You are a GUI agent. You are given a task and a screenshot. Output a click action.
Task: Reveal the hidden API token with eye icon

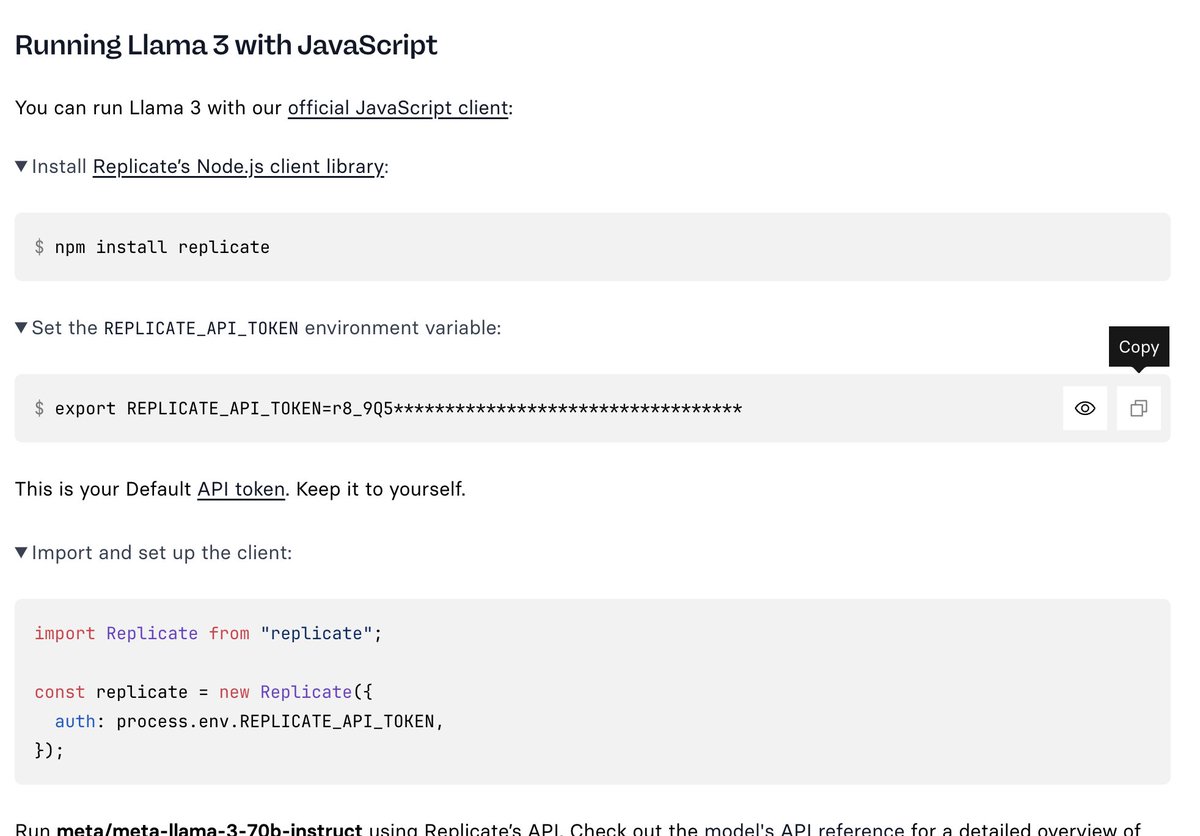[x=1084, y=408]
